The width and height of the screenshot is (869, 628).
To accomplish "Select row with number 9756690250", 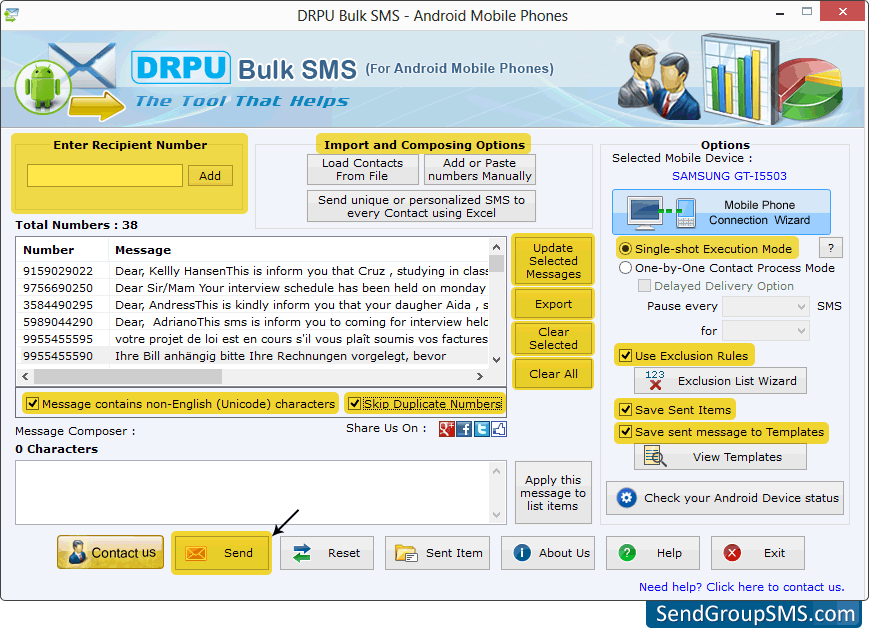I will [x=253, y=288].
